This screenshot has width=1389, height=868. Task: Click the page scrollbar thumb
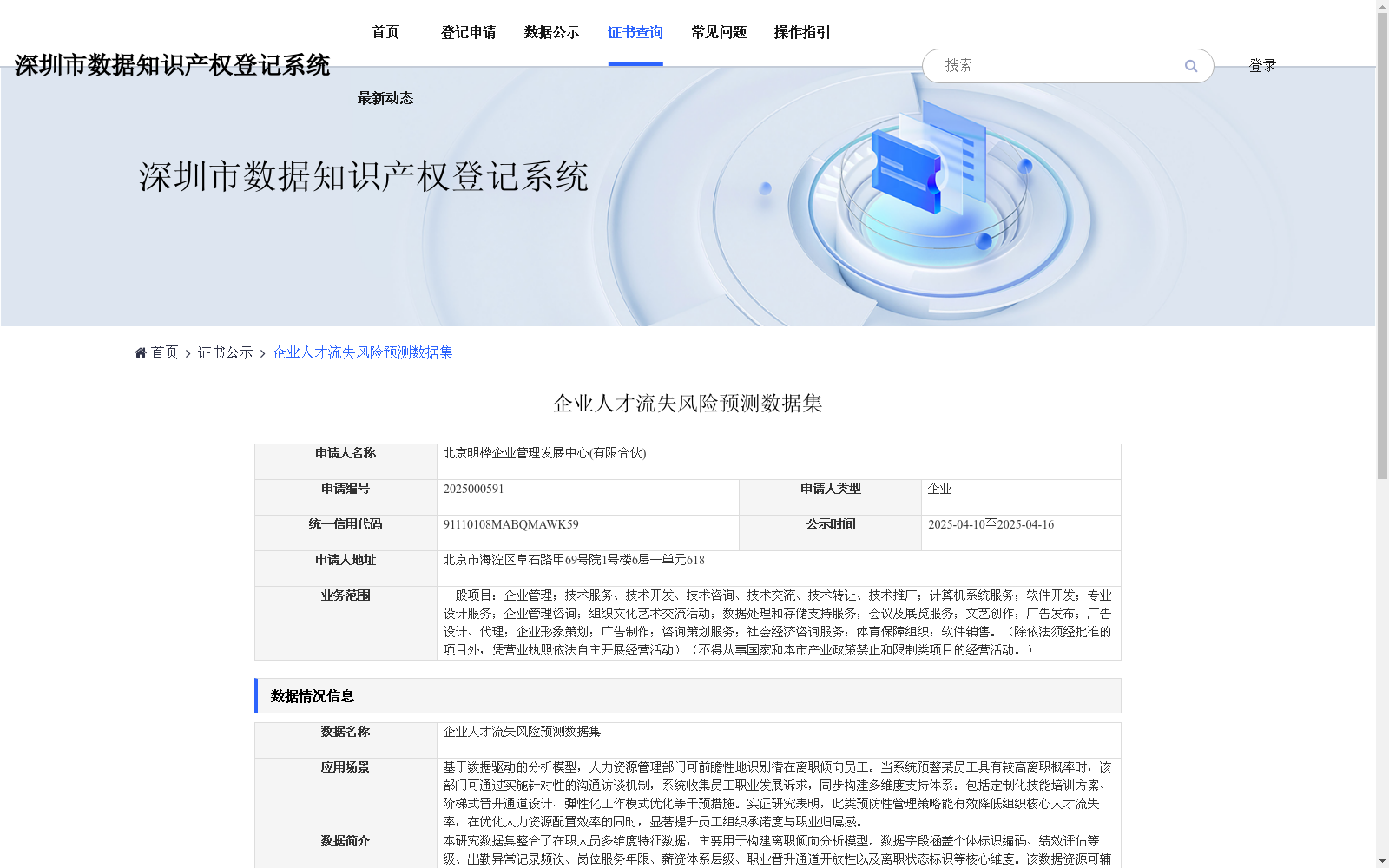1382,245
